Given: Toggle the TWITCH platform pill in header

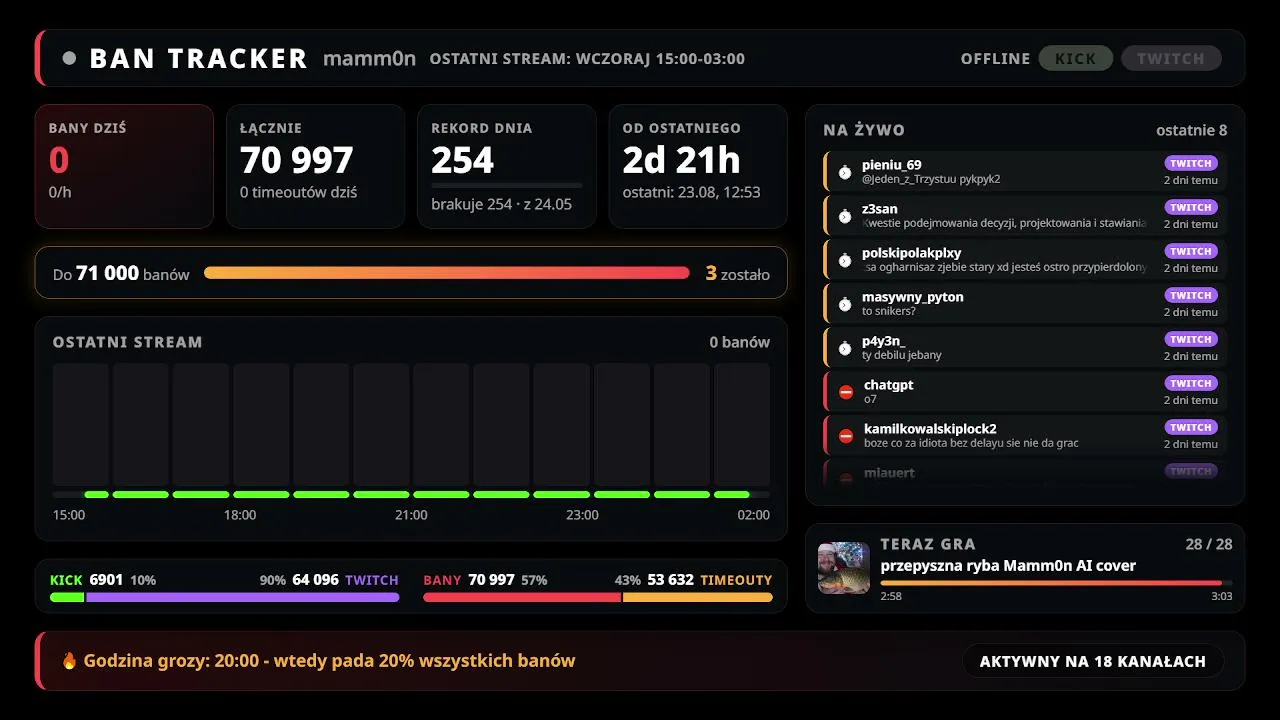Looking at the screenshot, I should [x=1171, y=59].
